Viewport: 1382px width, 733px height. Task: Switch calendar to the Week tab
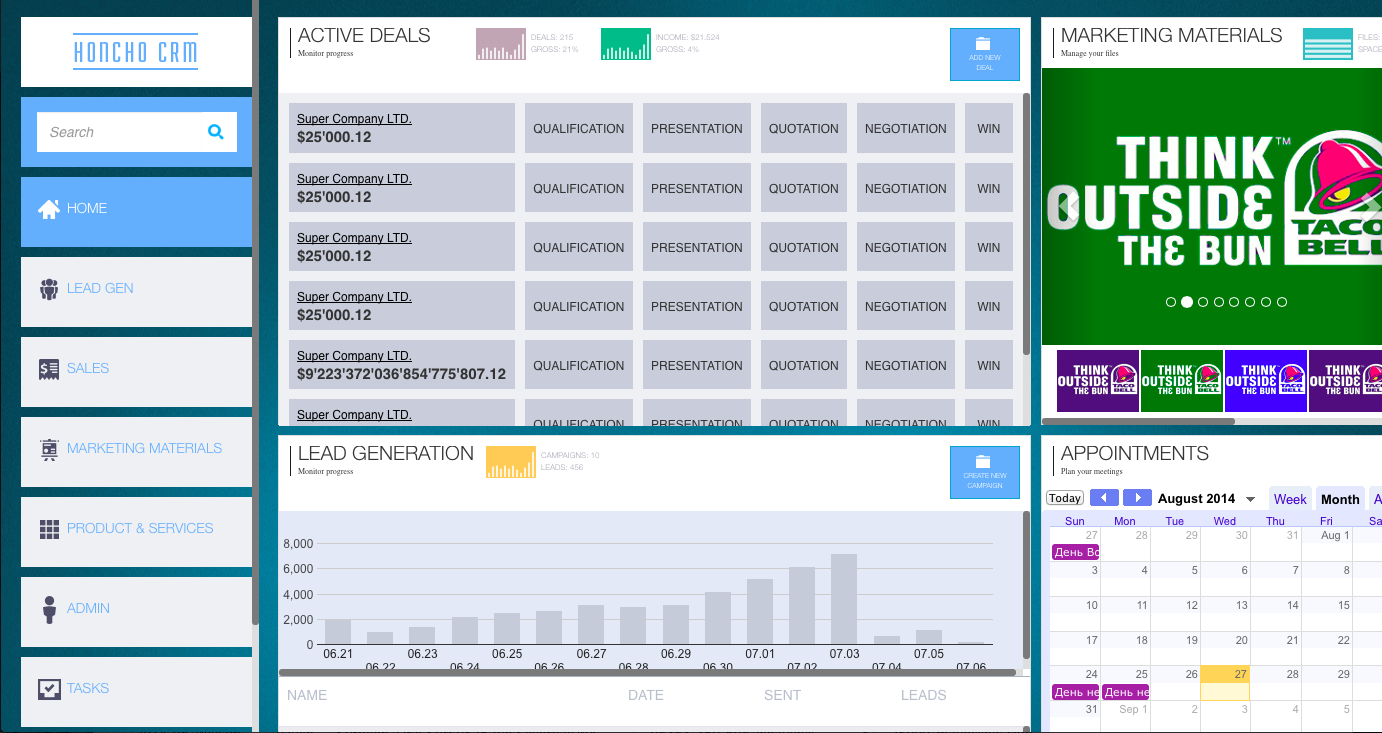tap(1290, 499)
